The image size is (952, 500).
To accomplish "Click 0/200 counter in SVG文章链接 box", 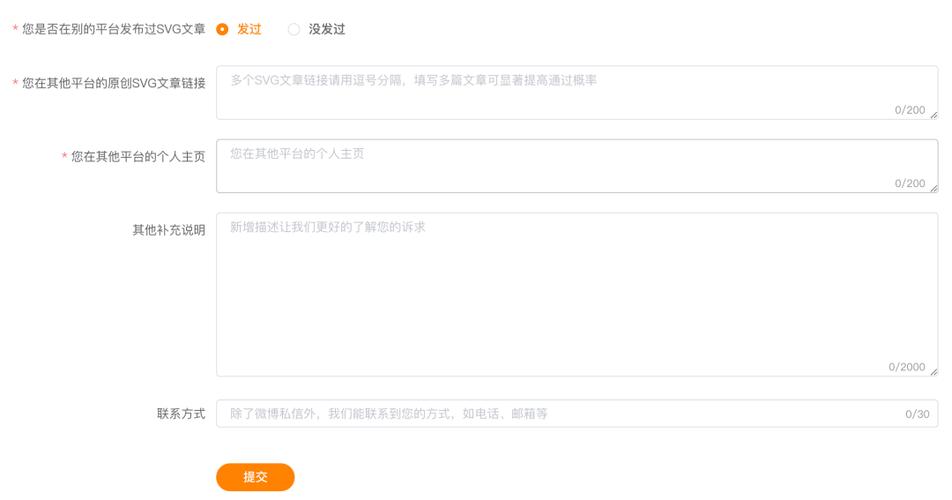I will click(910, 110).
